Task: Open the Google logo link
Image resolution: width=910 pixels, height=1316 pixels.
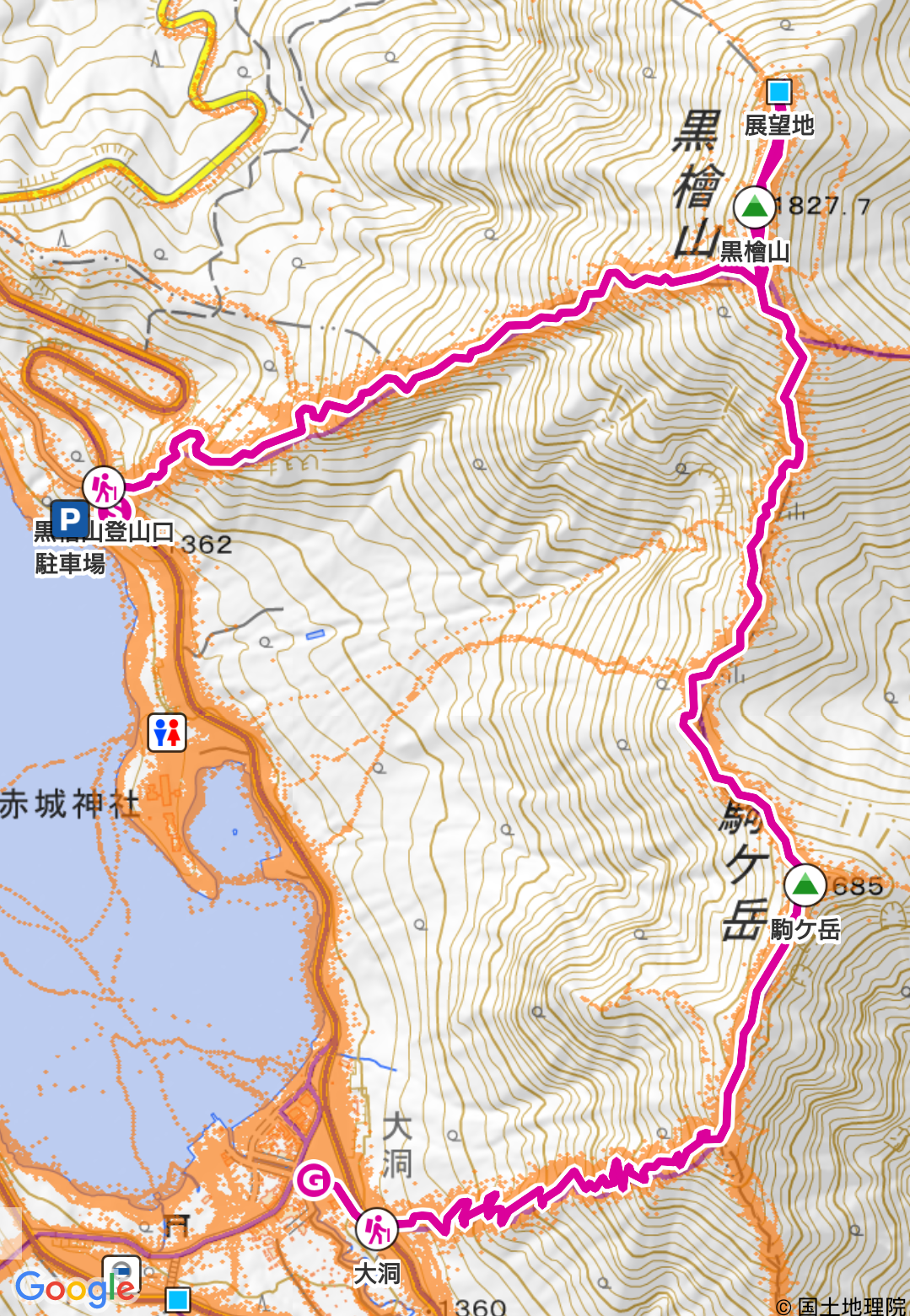Action: (74, 1289)
